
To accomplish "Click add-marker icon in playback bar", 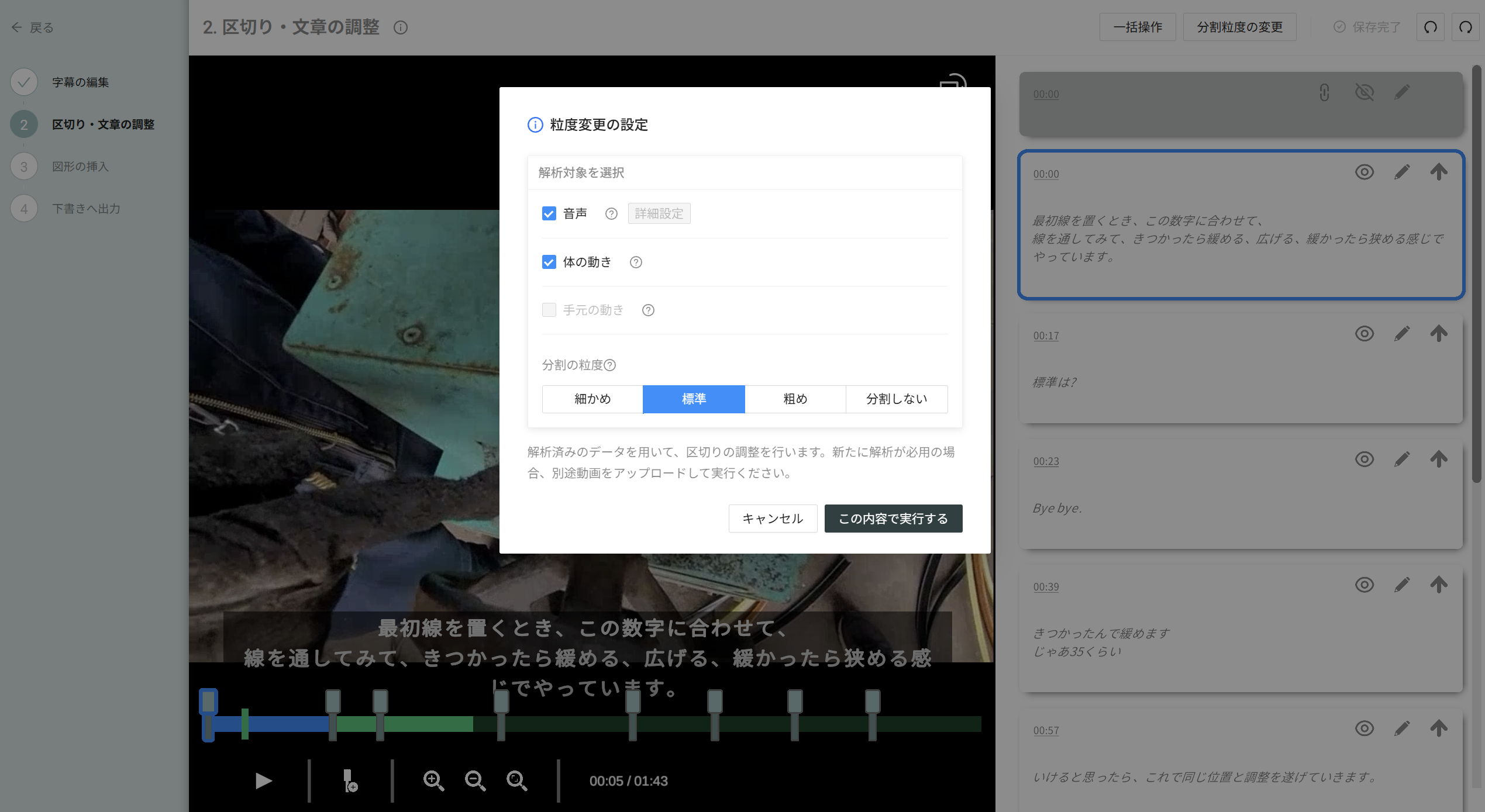I will 350,780.
